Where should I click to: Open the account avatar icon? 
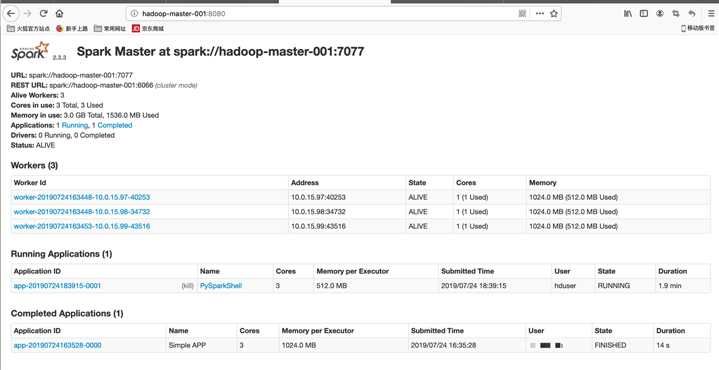660,14
